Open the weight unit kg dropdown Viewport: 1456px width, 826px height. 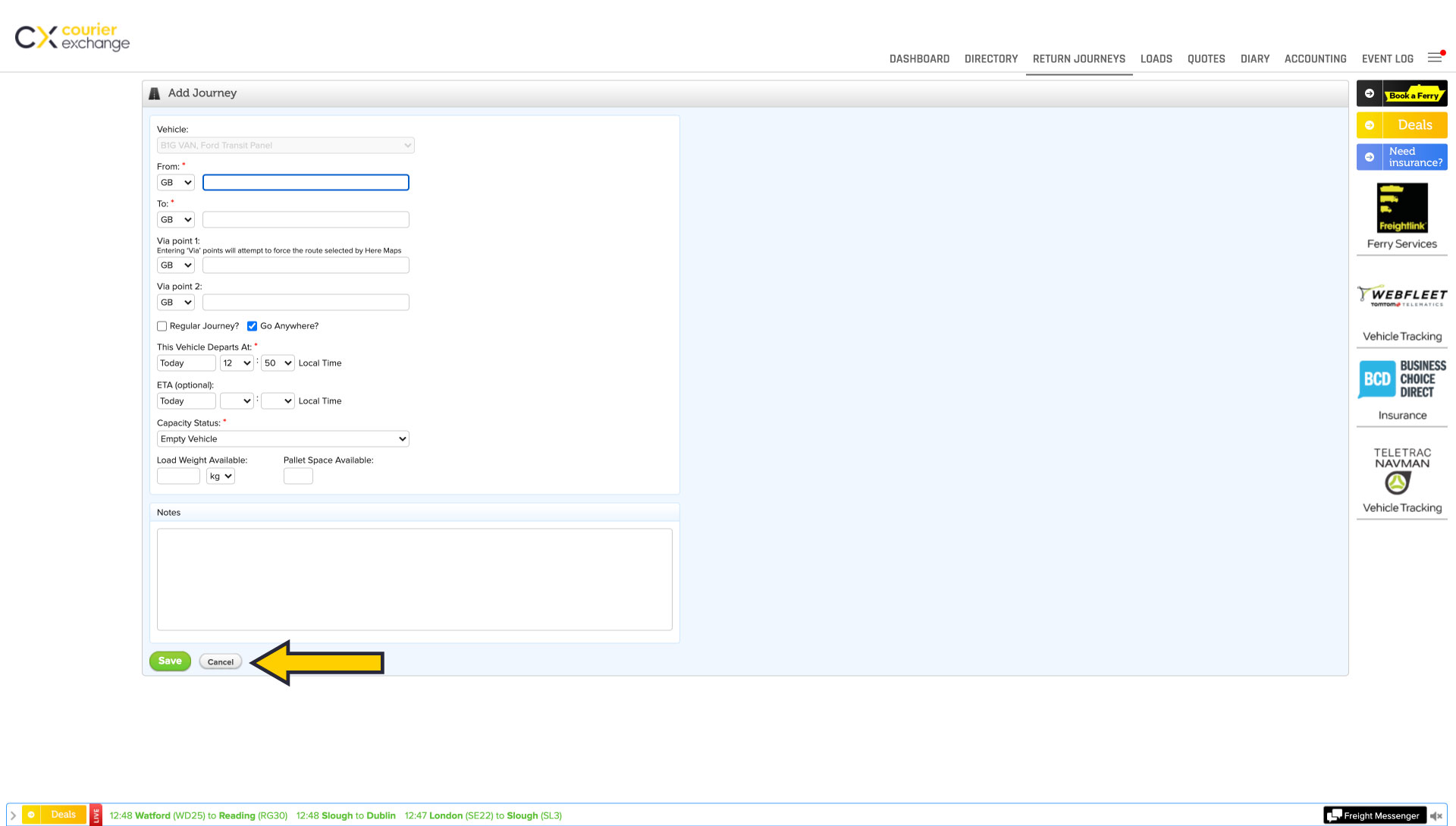220,476
